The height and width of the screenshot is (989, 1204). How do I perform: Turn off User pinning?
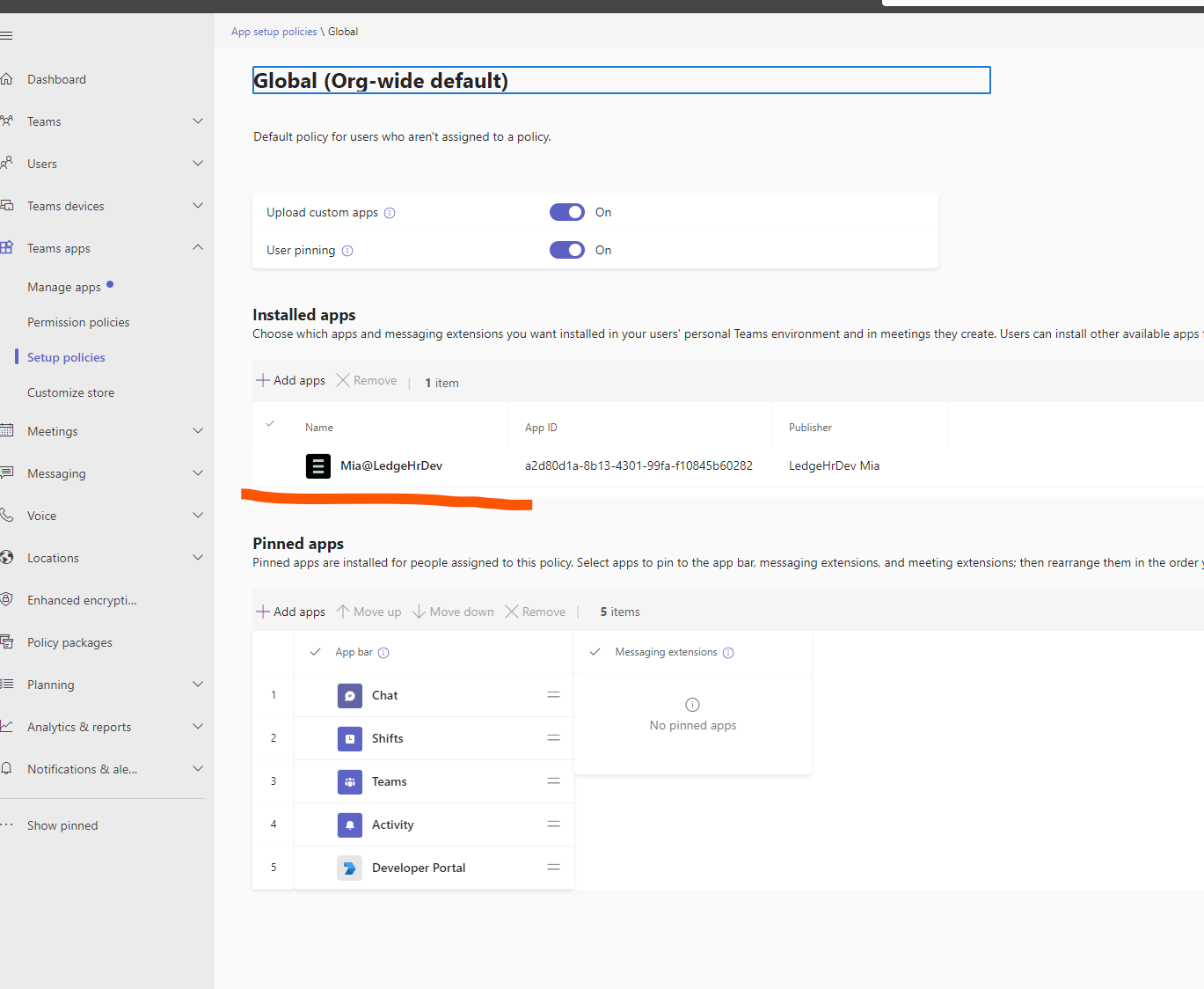[x=566, y=250]
